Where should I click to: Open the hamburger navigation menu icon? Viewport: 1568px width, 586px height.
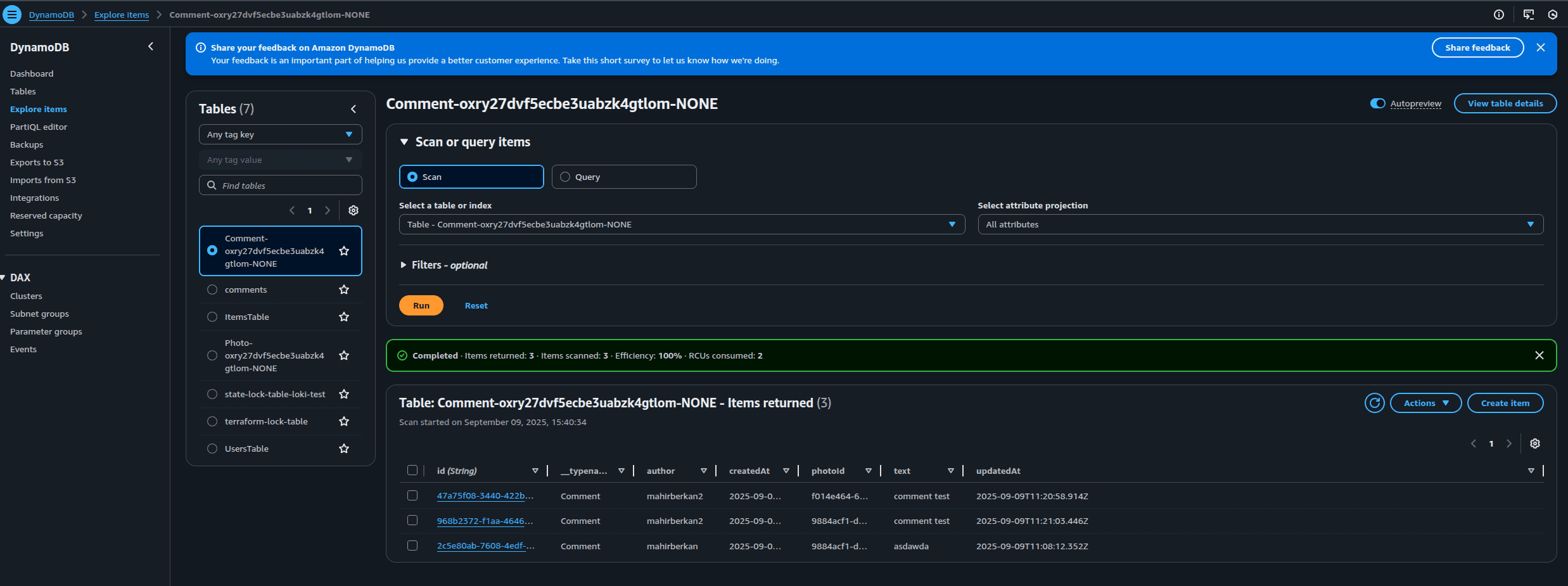tap(12, 15)
